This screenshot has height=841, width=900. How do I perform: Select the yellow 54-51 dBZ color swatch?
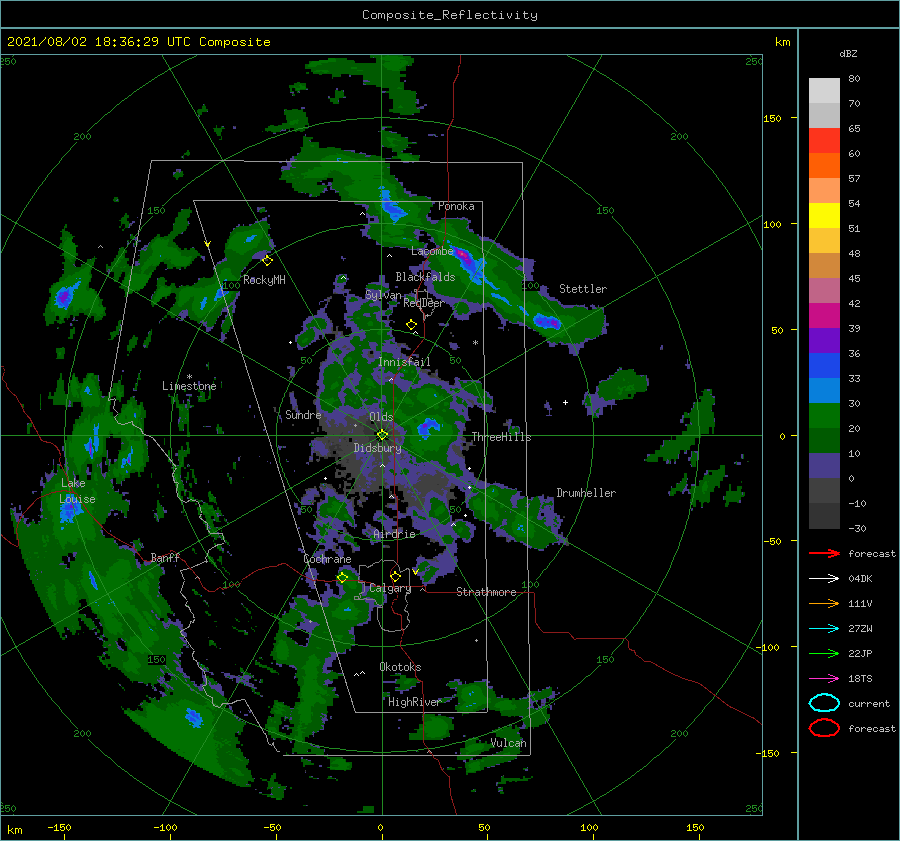coord(824,216)
